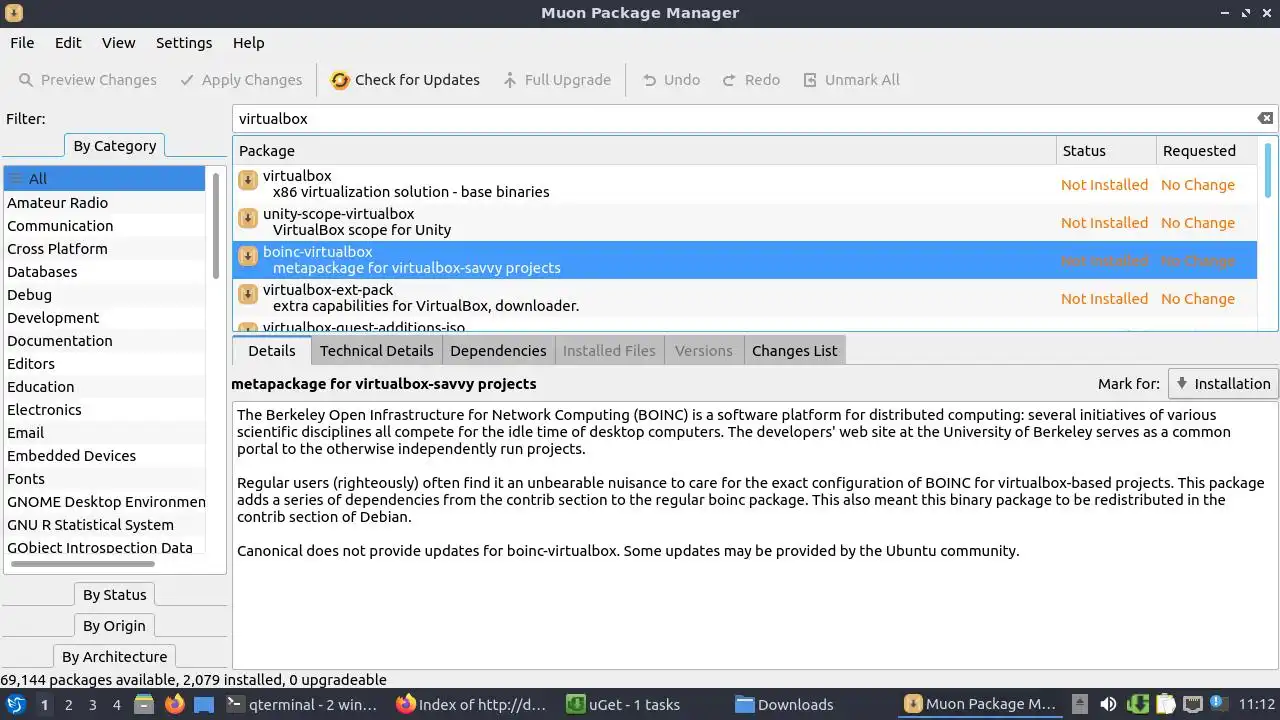Click the package icon beside boinc-virtualbox
This screenshot has width=1280, height=720.
point(248,257)
